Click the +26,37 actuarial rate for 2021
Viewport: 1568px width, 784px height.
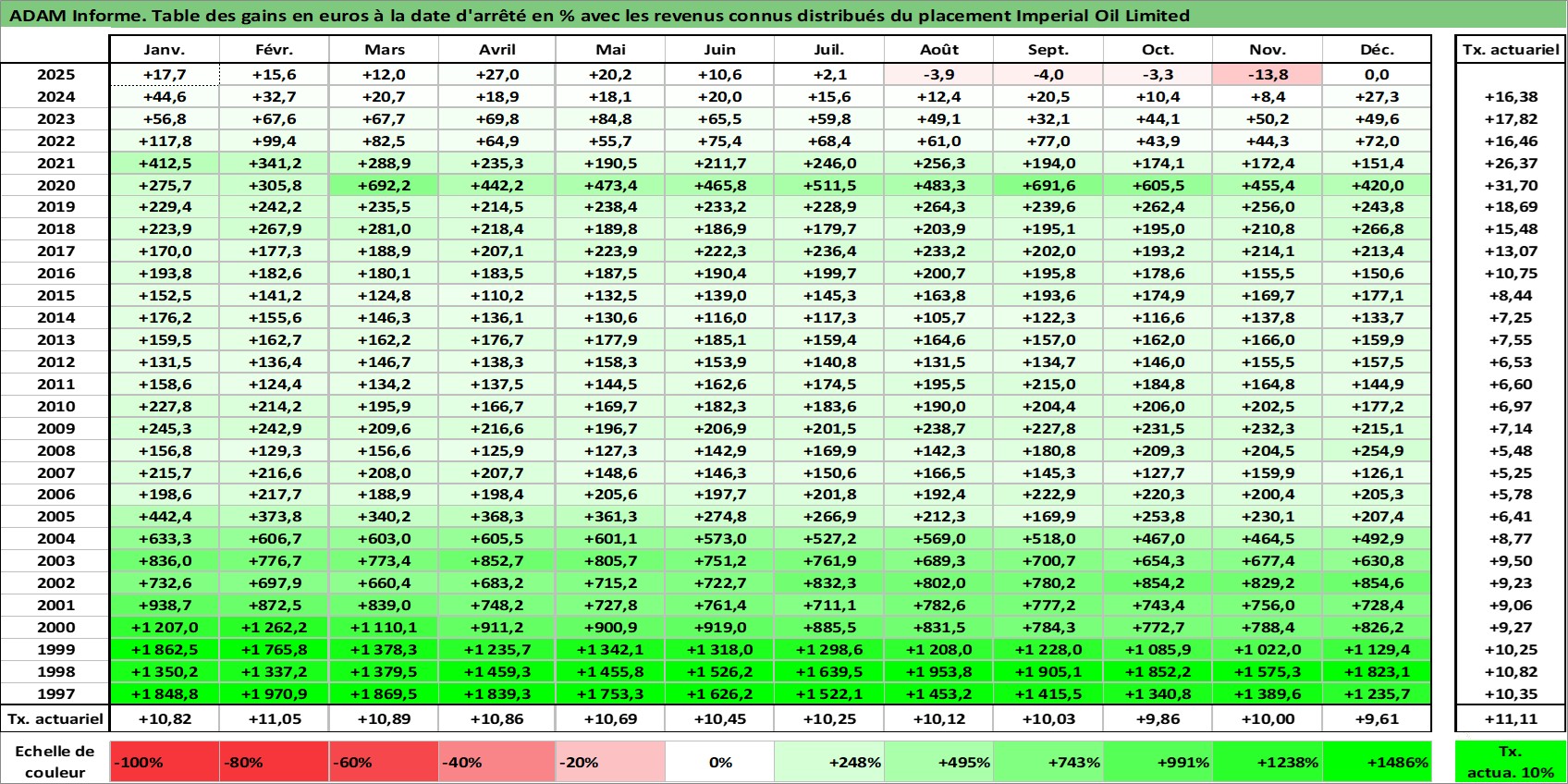pyautogui.click(x=1511, y=163)
